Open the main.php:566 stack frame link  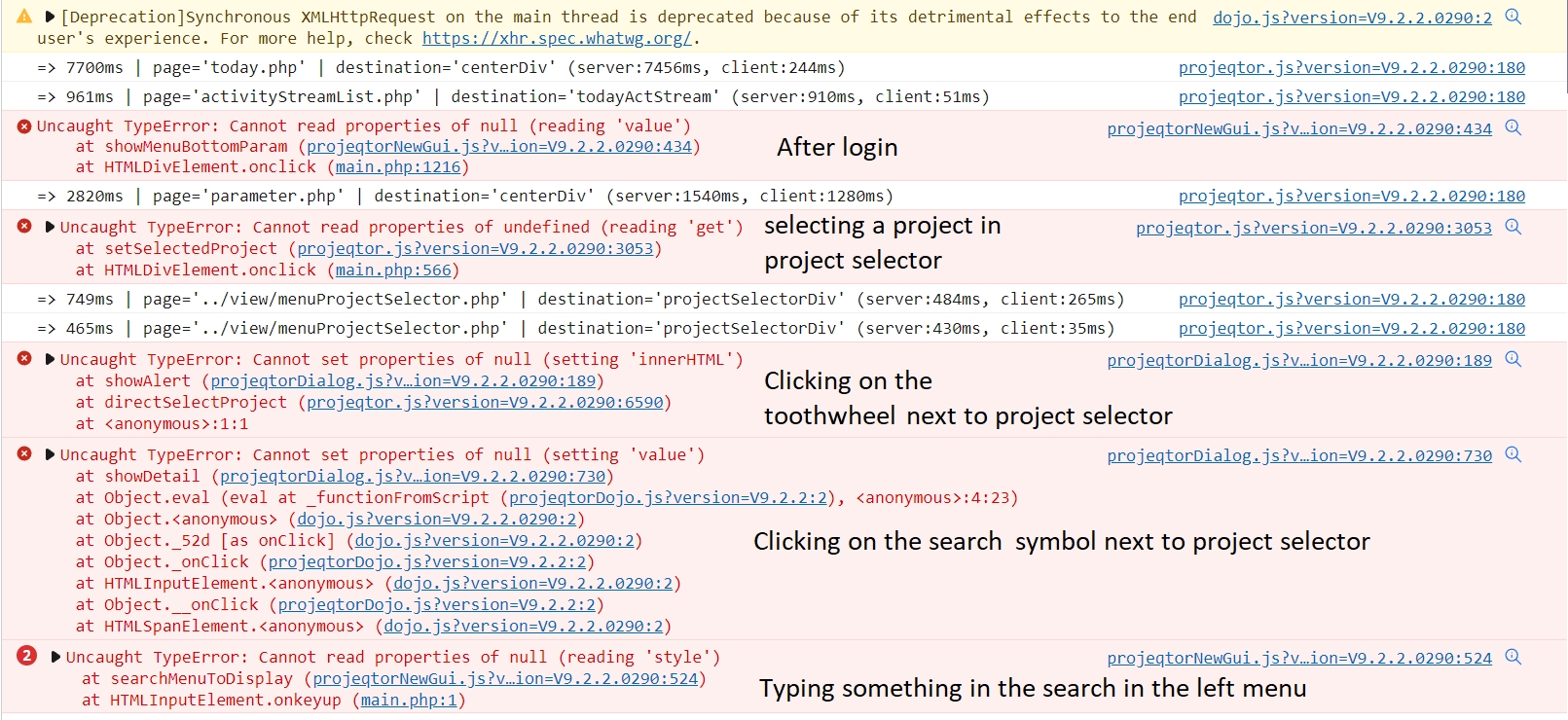pyautogui.click(x=392, y=270)
